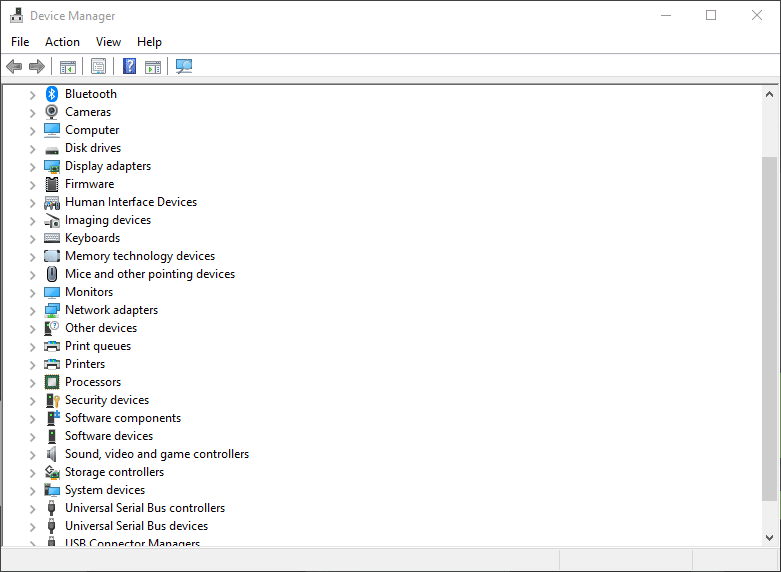Select the Processors tree item
The width and height of the screenshot is (781, 572).
pyautogui.click(x=93, y=382)
